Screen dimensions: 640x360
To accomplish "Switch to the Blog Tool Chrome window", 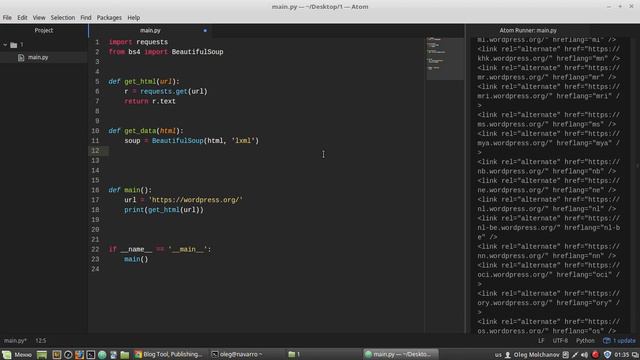I will click(169, 354).
